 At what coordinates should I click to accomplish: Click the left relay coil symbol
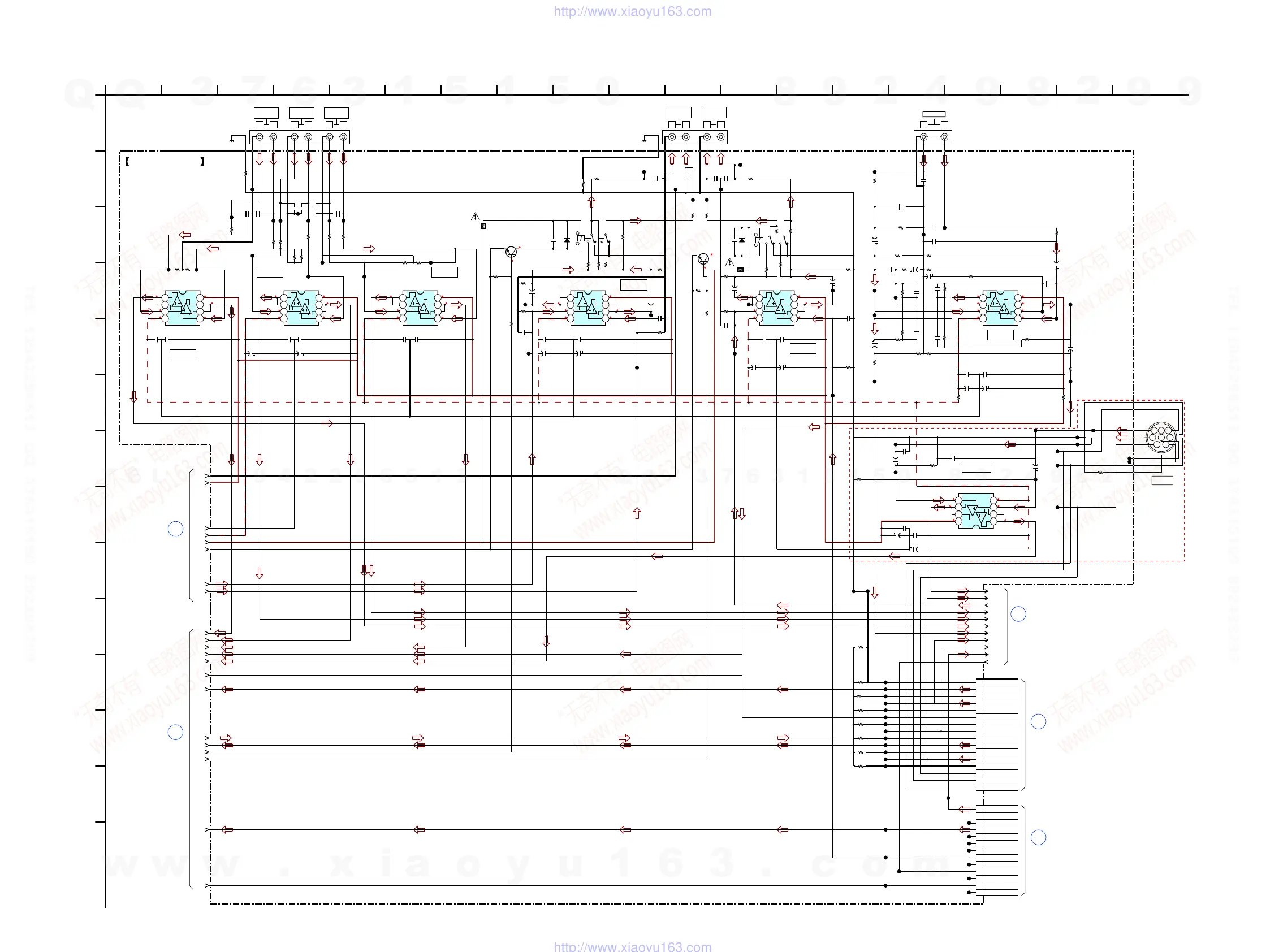point(581,237)
